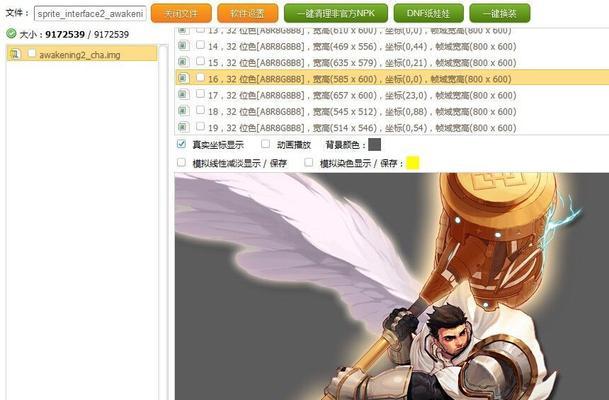Click the image icon of frame 17 row

pyautogui.click(x=183, y=95)
